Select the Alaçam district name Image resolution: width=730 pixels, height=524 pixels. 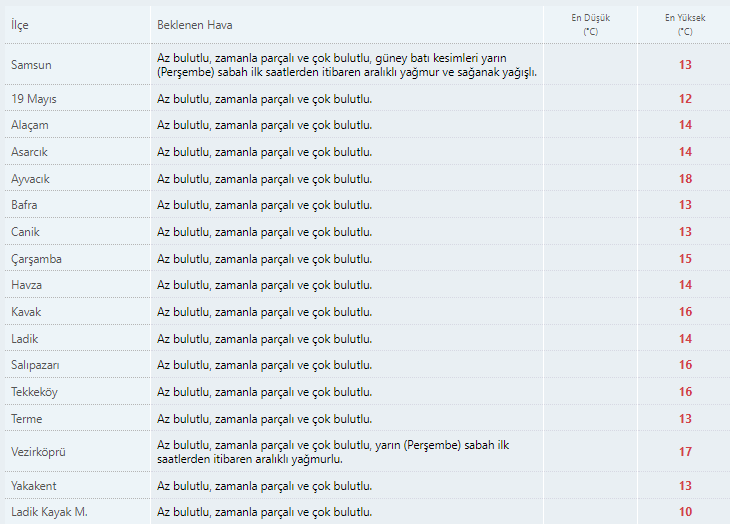(30, 125)
